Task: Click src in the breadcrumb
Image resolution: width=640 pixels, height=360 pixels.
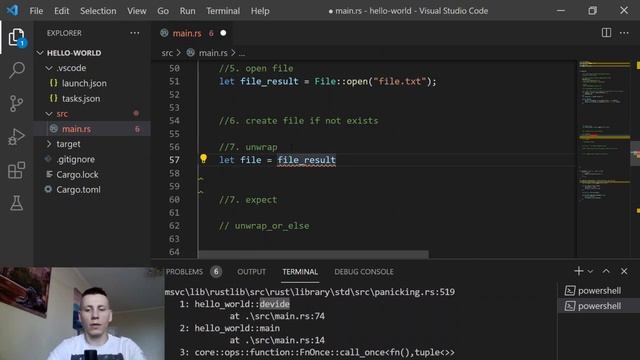Action: [167, 53]
